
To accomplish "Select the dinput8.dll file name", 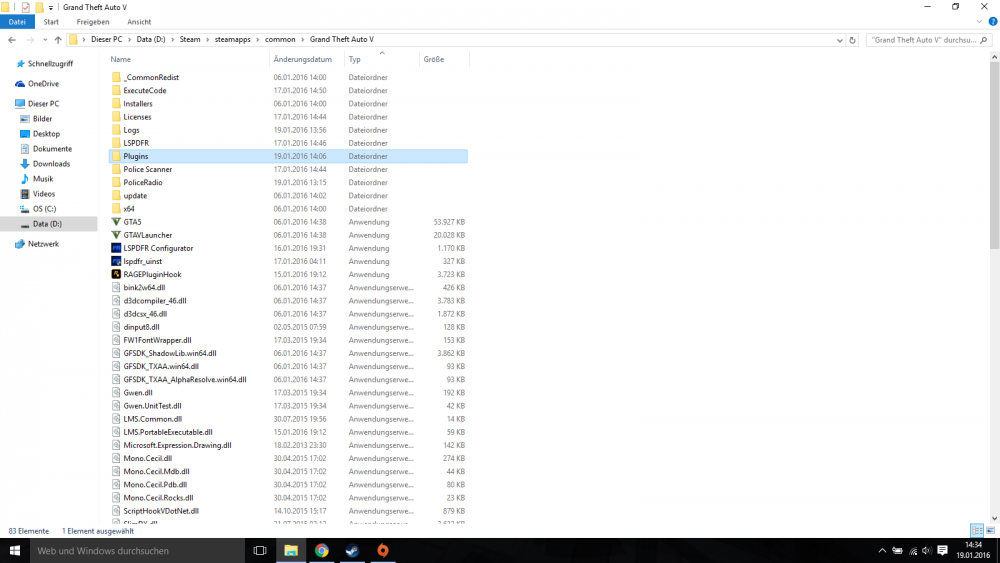I will [142, 327].
